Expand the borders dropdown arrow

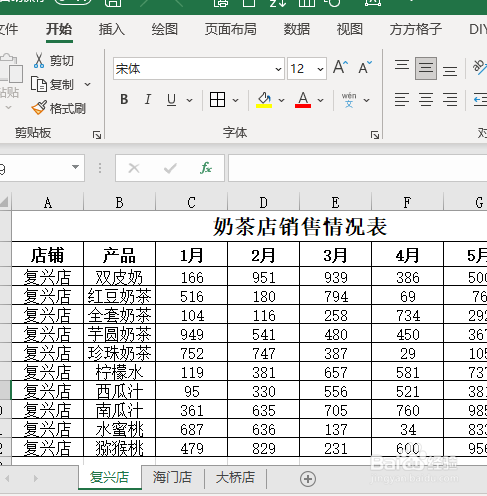coord(235,100)
